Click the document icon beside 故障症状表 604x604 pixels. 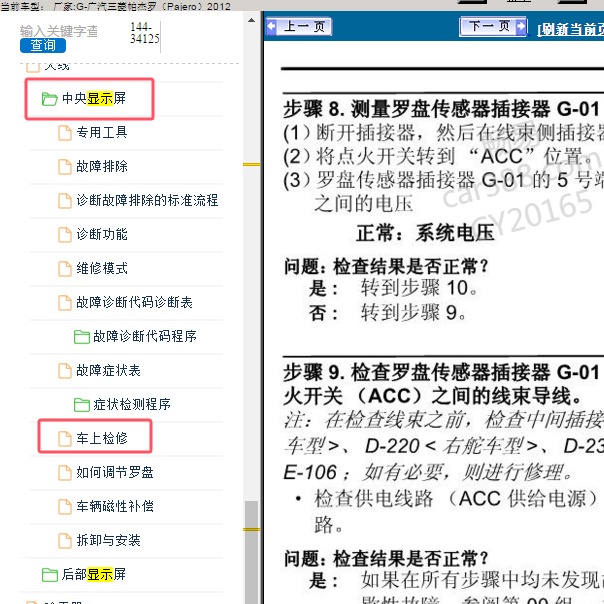click(65, 371)
